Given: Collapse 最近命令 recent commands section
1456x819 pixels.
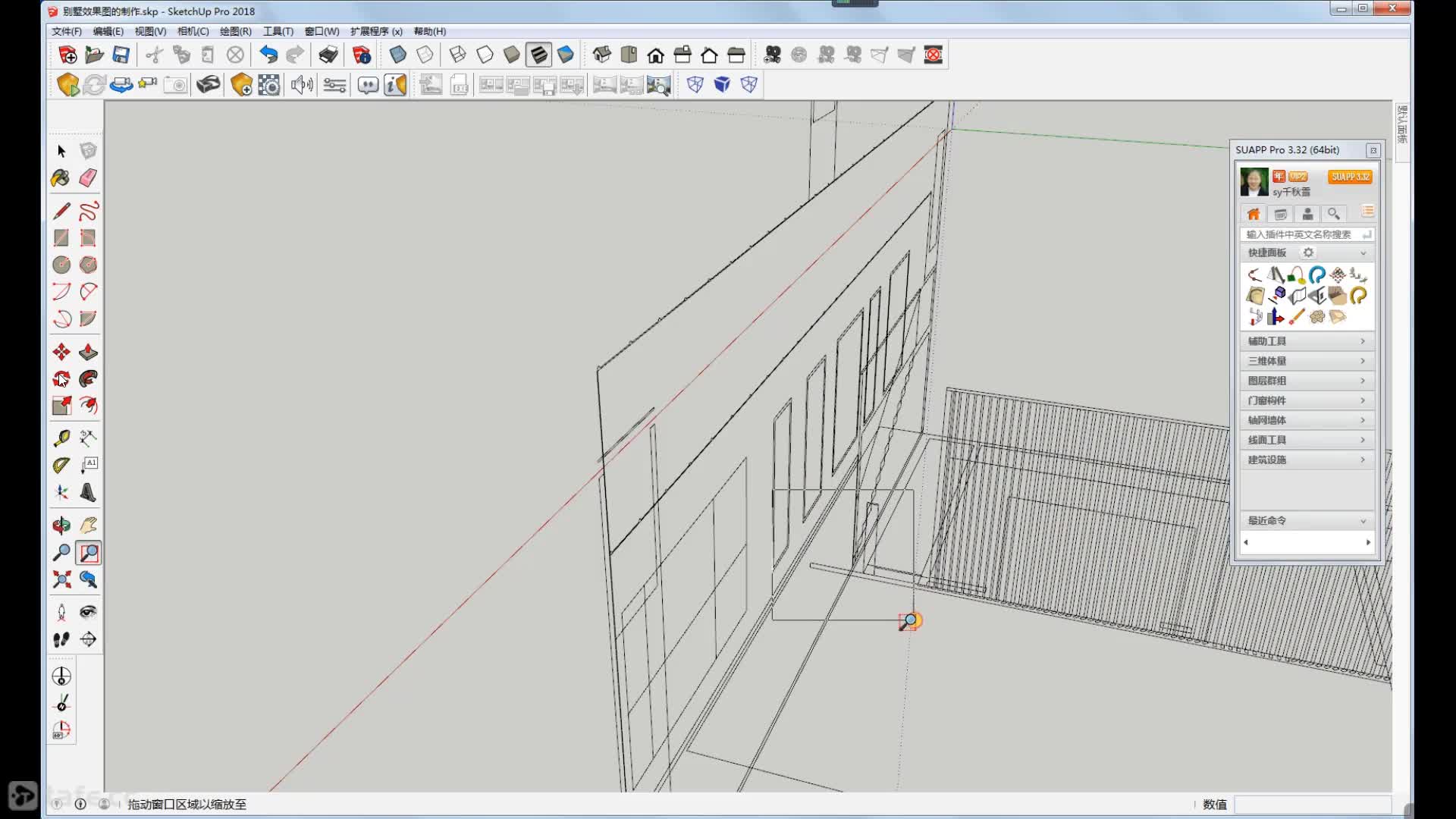Looking at the screenshot, I should coord(1363,521).
